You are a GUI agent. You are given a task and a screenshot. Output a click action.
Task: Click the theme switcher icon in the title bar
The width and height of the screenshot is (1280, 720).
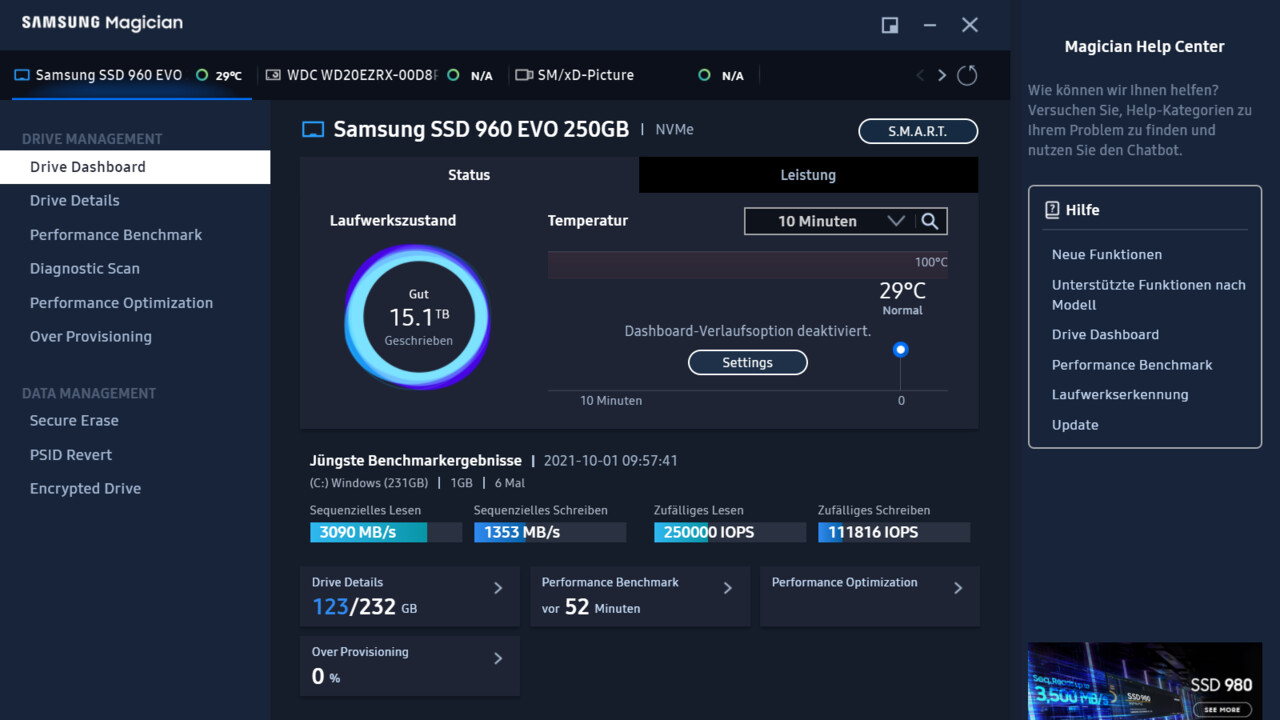[x=889, y=24]
